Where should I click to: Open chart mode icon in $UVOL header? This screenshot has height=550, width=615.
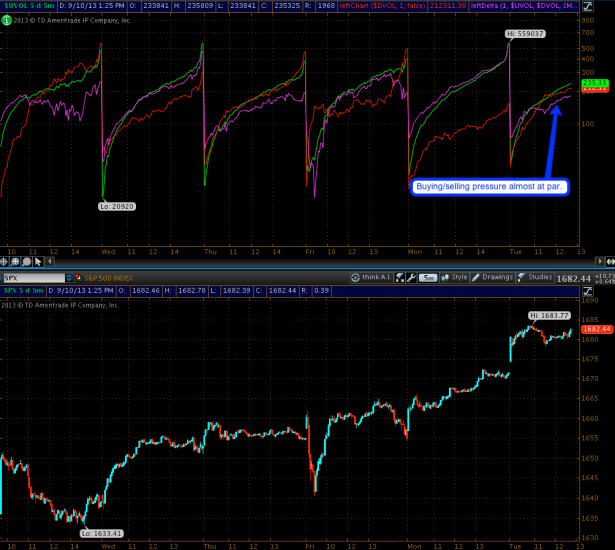(x=588, y=6)
